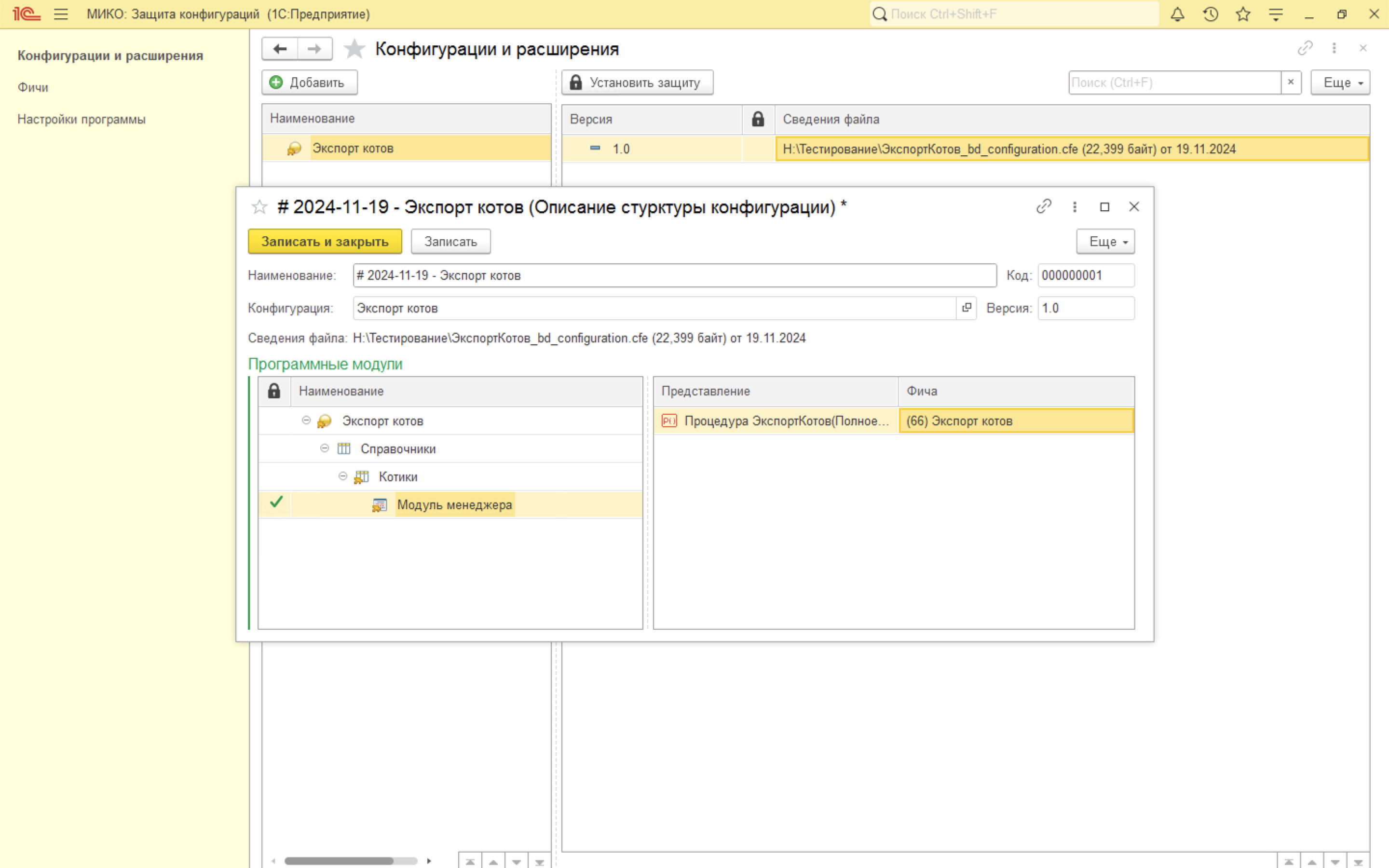Open notifications bell icon
The height and width of the screenshot is (868, 1389).
click(1177, 14)
